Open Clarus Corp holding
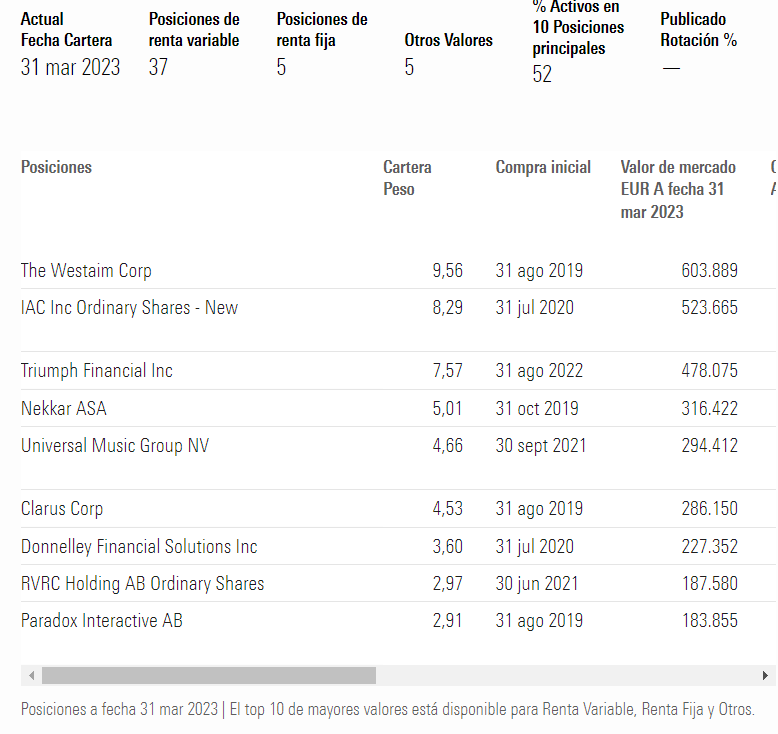Viewport: 778px width, 734px height. coord(62,509)
